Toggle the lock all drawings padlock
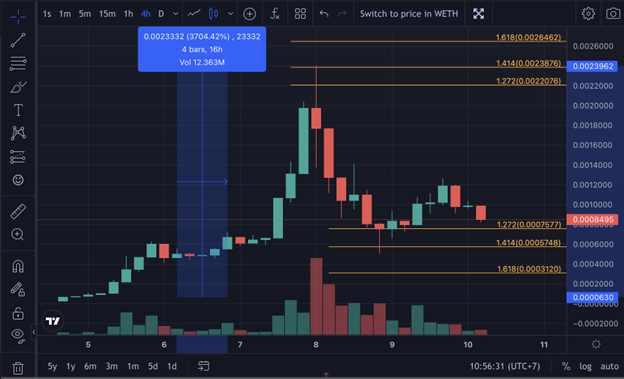The height and width of the screenshot is (379, 624). pyautogui.click(x=18, y=313)
